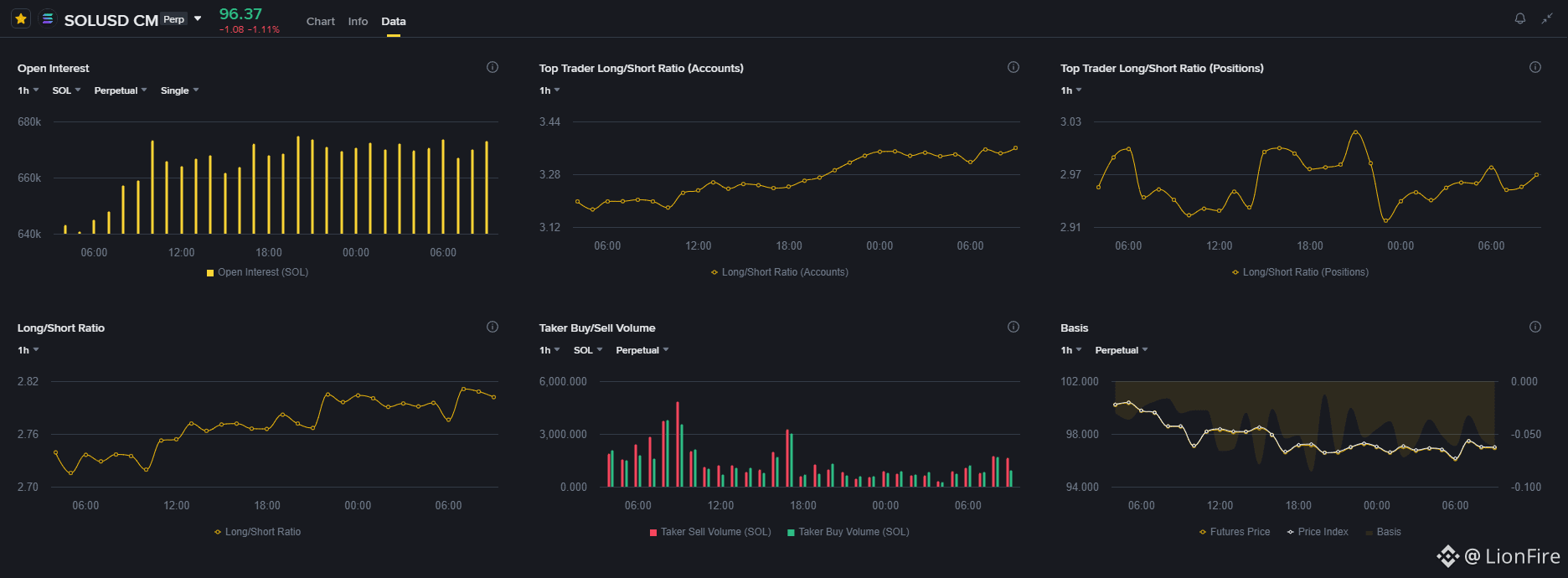Screen dimensions: 1568x578
Task: Open the symbol selector dropdown arrow
Action: pos(198,18)
